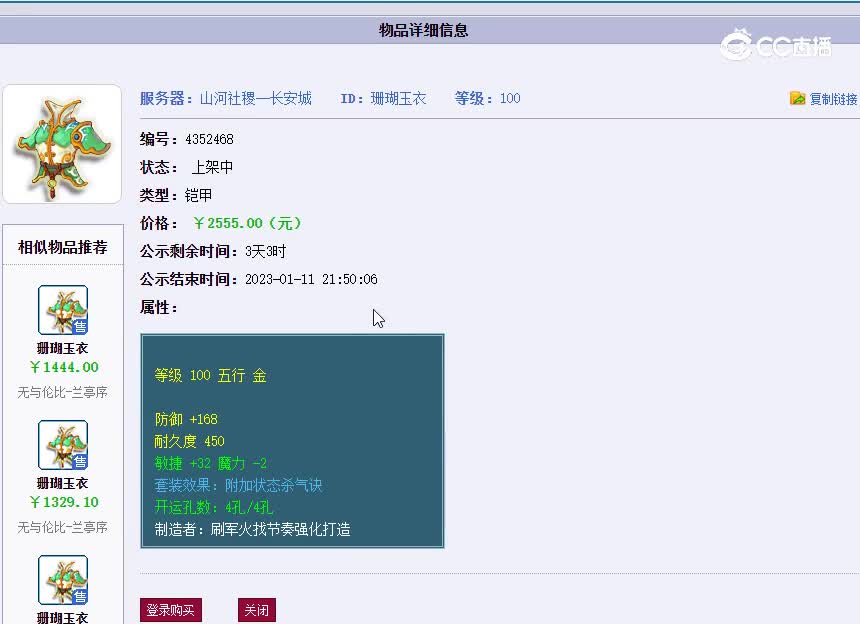This screenshot has height=624, width=860.
Task: Click the 制造者 line in attributes
Action: coord(252,529)
